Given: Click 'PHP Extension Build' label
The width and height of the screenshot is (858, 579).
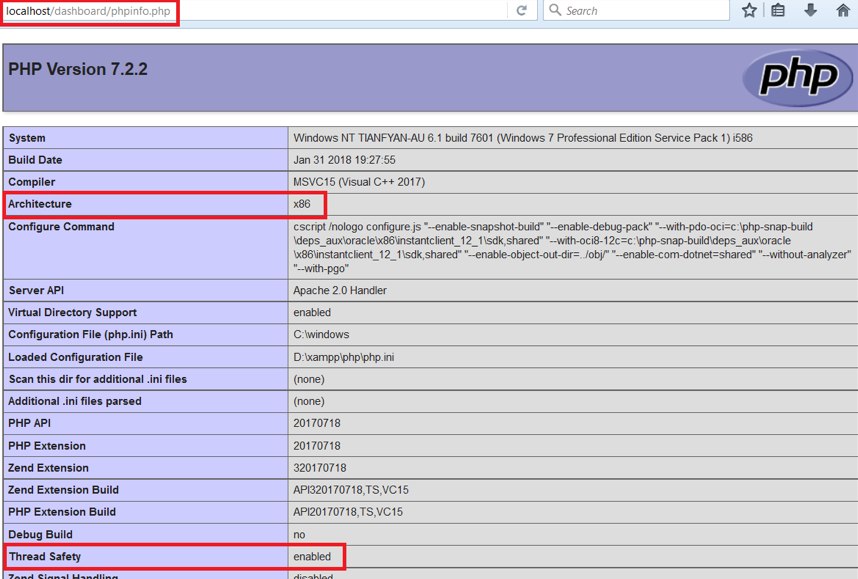Looking at the screenshot, I should [x=62, y=512].
